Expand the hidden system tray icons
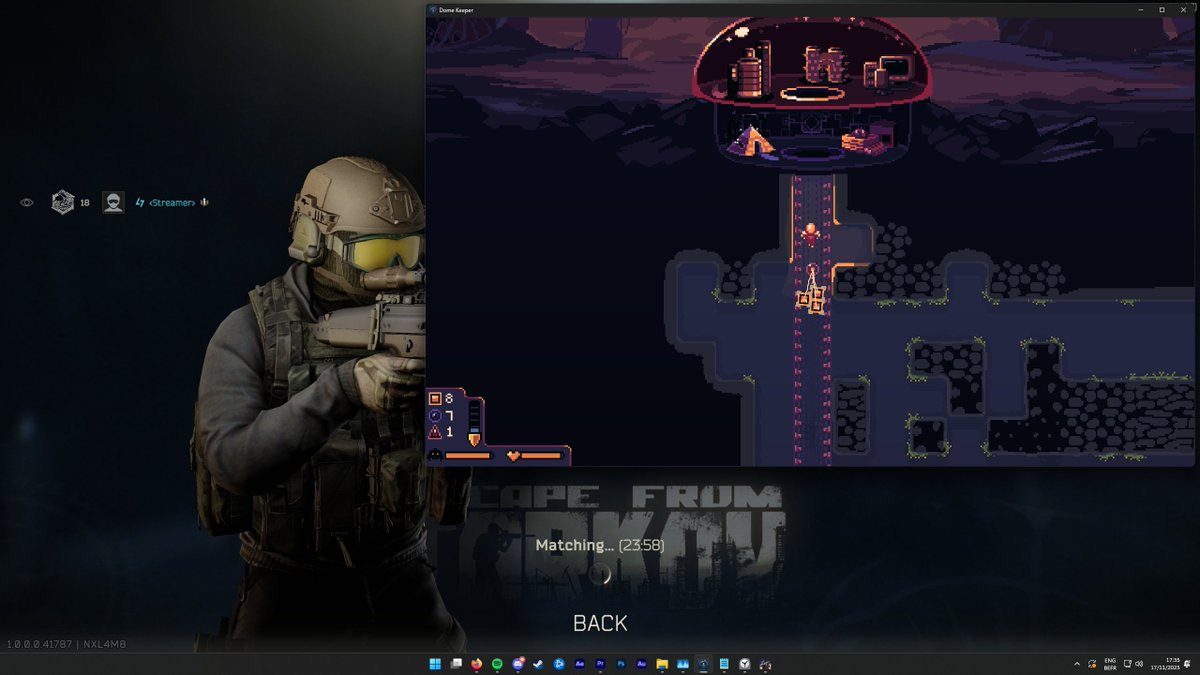1200x675 pixels. click(x=1077, y=664)
